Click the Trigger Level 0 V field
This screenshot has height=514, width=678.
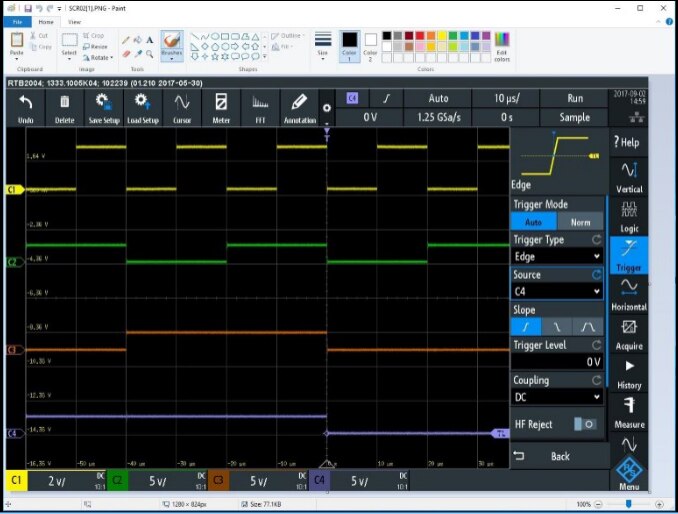pos(557,362)
